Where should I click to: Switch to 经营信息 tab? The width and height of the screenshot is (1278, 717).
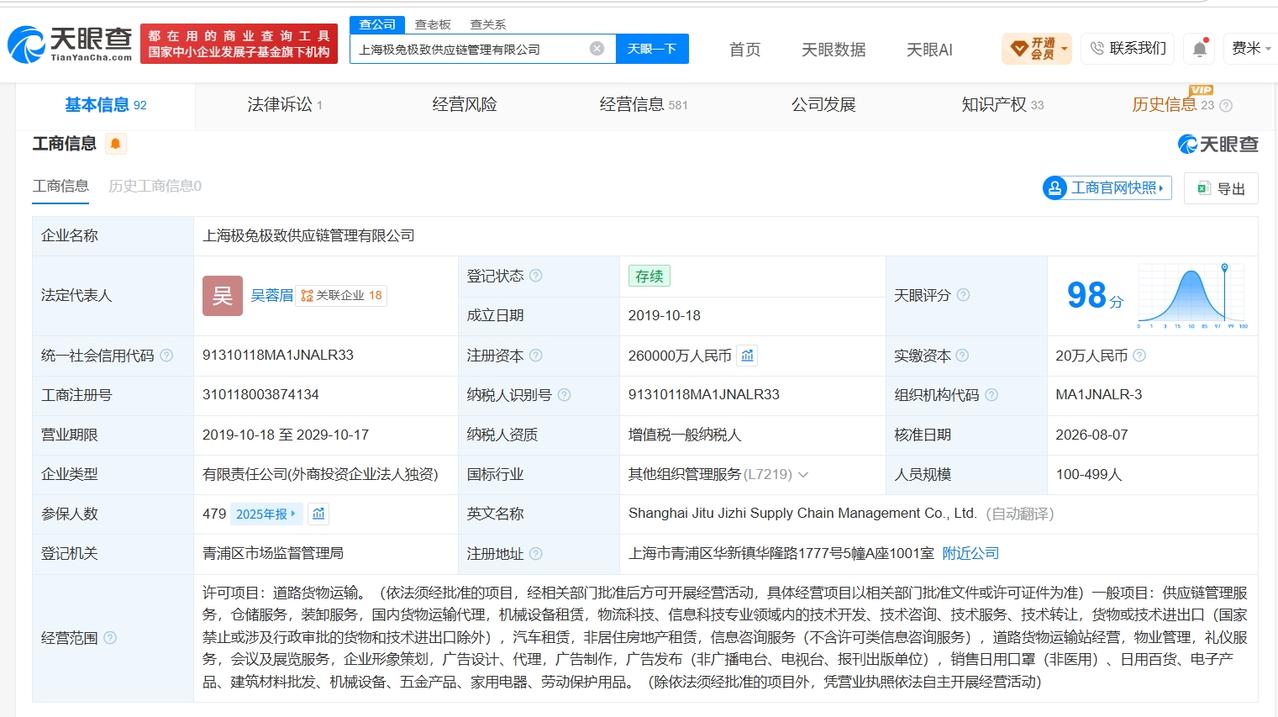pos(644,105)
